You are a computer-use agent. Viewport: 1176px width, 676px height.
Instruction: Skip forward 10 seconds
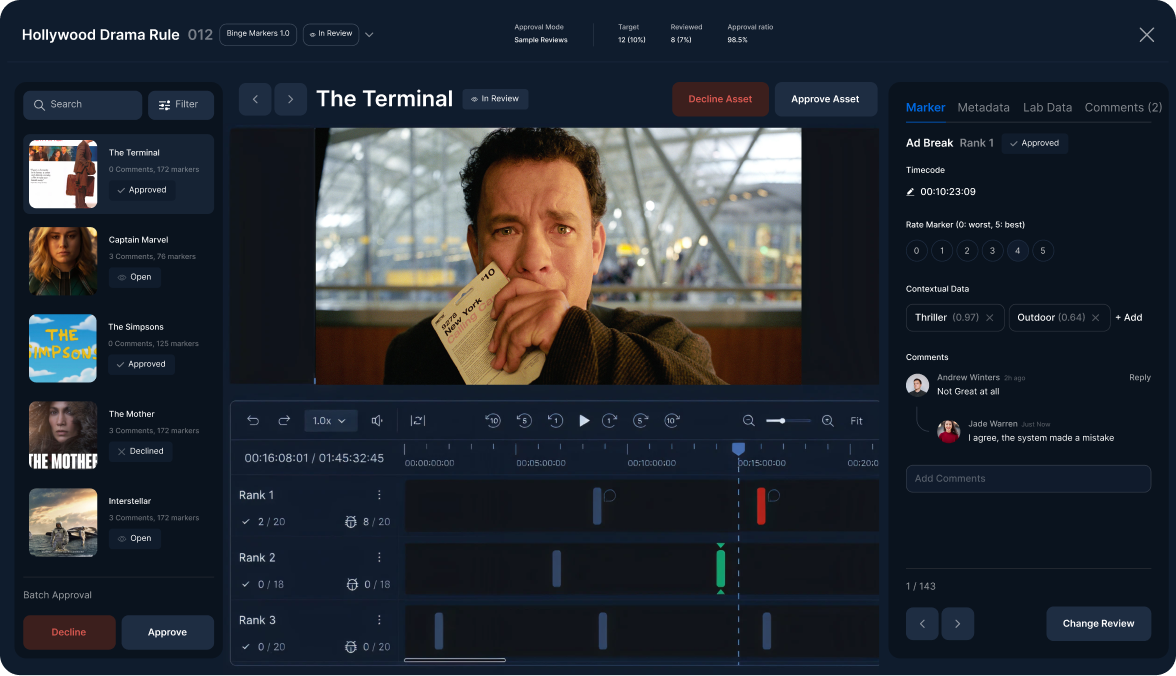click(x=672, y=421)
